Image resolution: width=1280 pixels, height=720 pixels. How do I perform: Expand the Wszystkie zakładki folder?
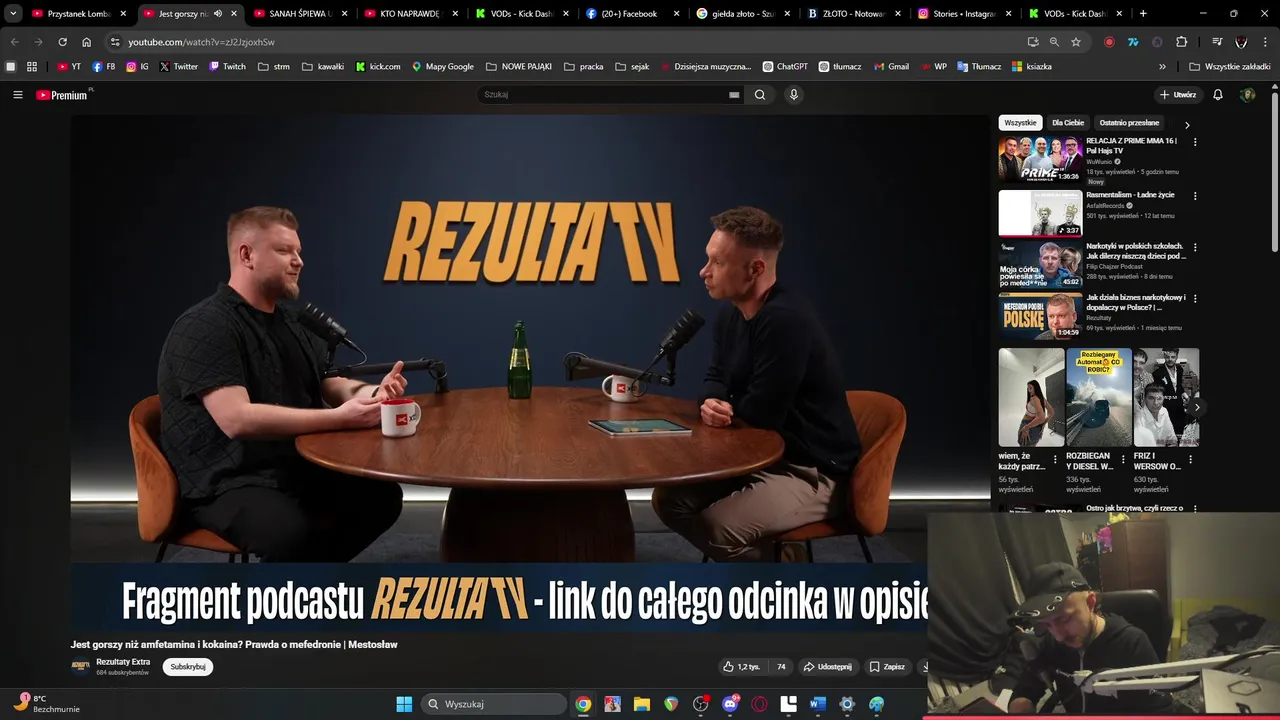(x=1229, y=67)
